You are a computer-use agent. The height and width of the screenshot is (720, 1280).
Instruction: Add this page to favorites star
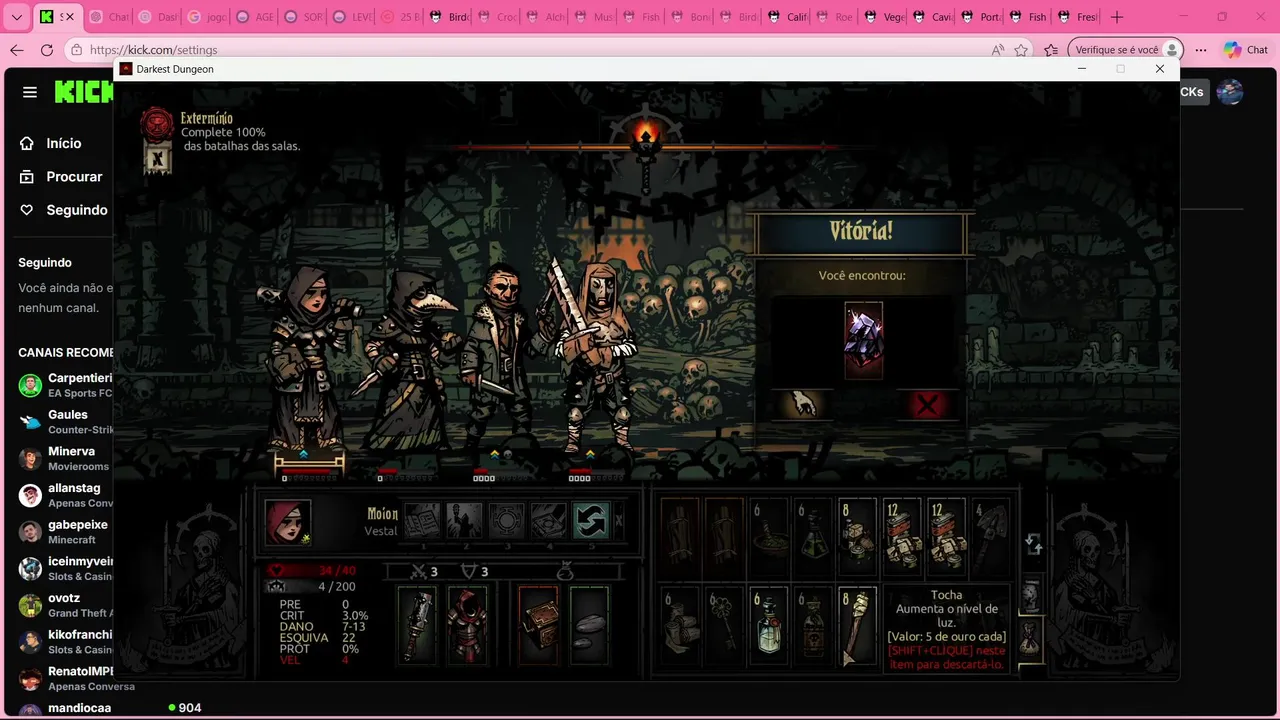1021,50
